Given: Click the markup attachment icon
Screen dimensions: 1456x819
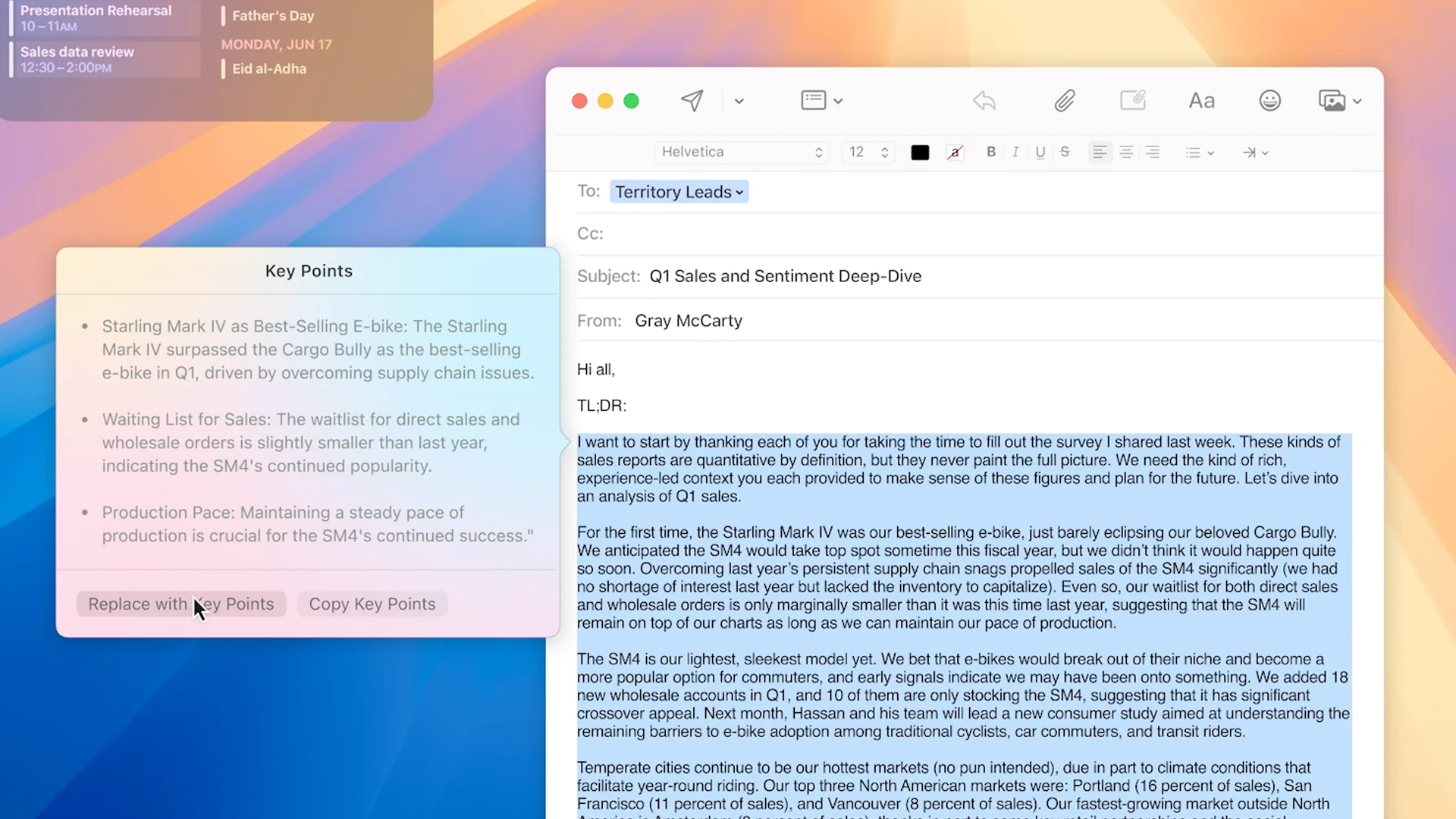Looking at the screenshot, I should [x=1133, y=100].
